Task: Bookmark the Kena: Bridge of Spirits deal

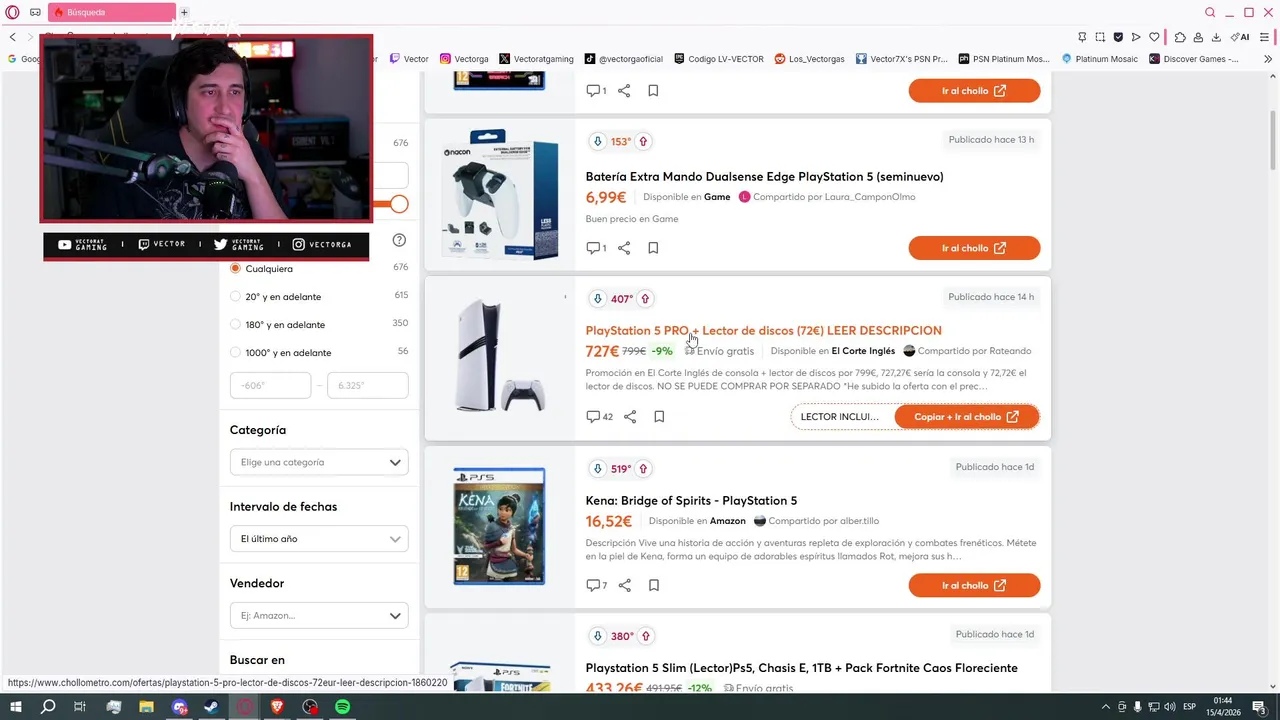Action: tap(653, 585)
